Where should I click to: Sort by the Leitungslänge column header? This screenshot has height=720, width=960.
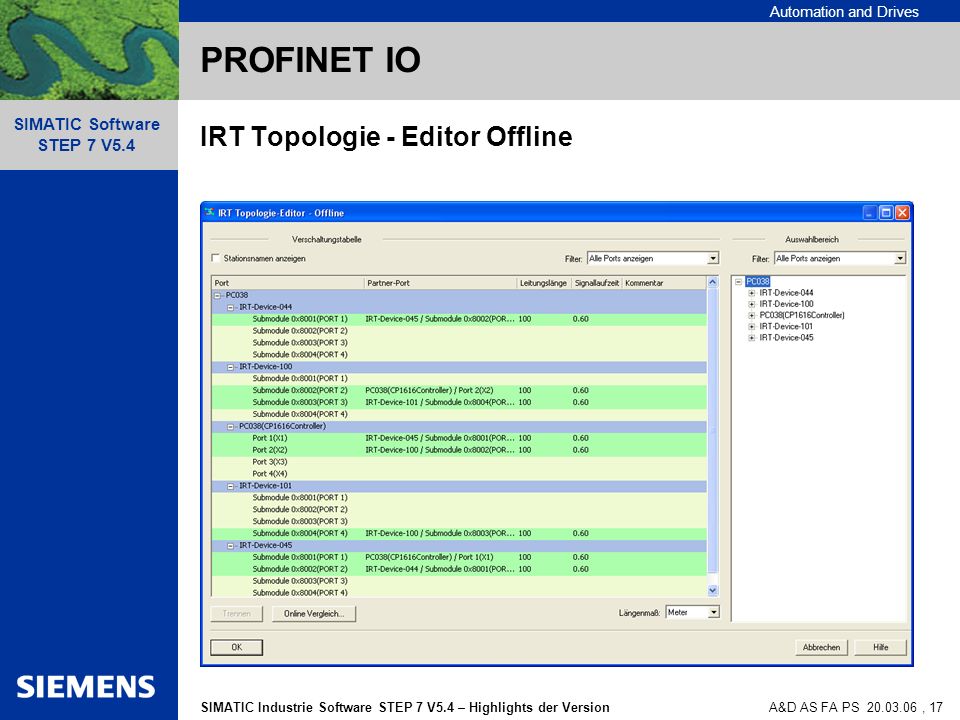coord(544,283)
